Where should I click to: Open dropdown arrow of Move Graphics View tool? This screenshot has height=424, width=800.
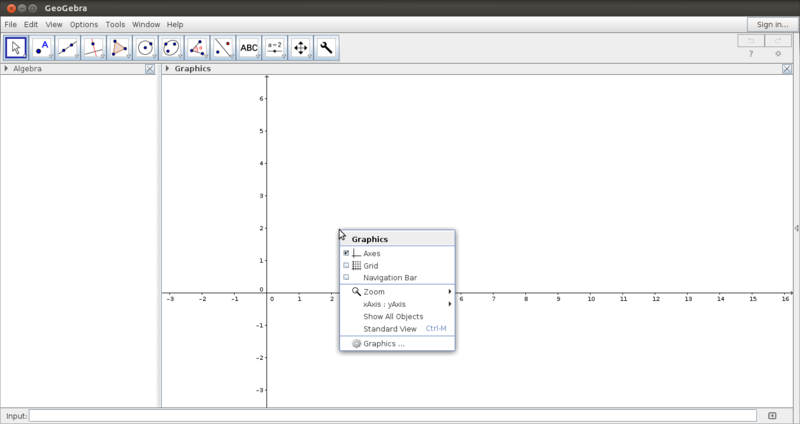coord(310,57)
